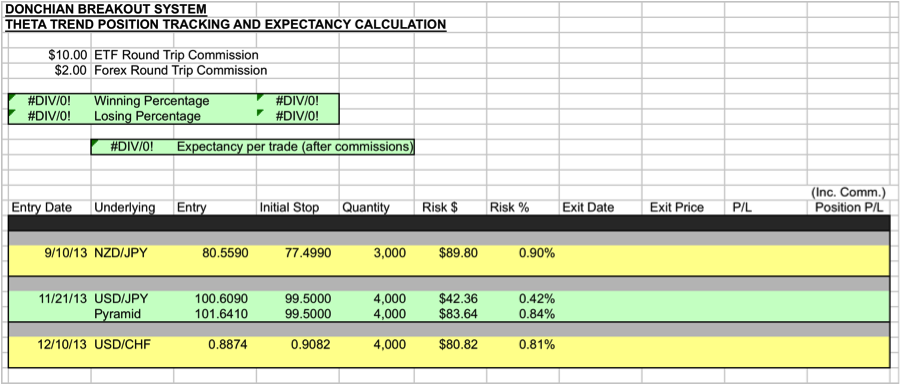Viewport: 901px width, 385px height.
Task: Click the Exit Price column header
Action: pyautogui.click(x=683, y=207)
